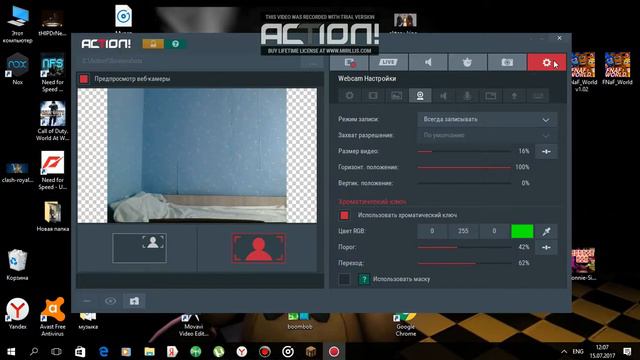Click the fine-tune button next to threshold
The width and height of the screenshot is (640, 360).
[x=546, y=247]
